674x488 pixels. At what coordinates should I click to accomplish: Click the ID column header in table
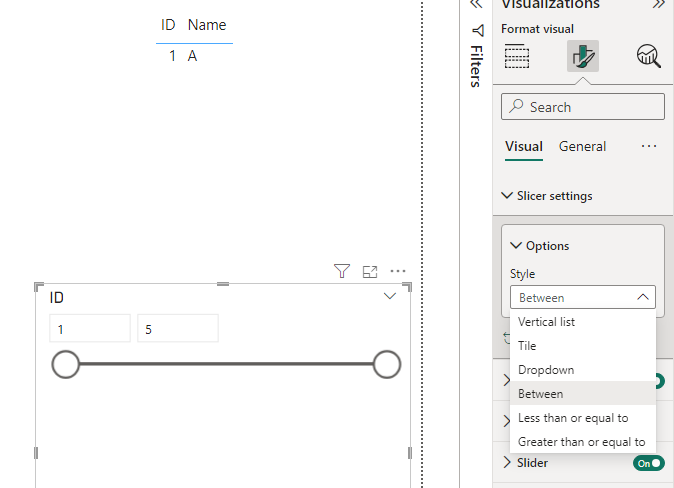(x=168, y=25)
